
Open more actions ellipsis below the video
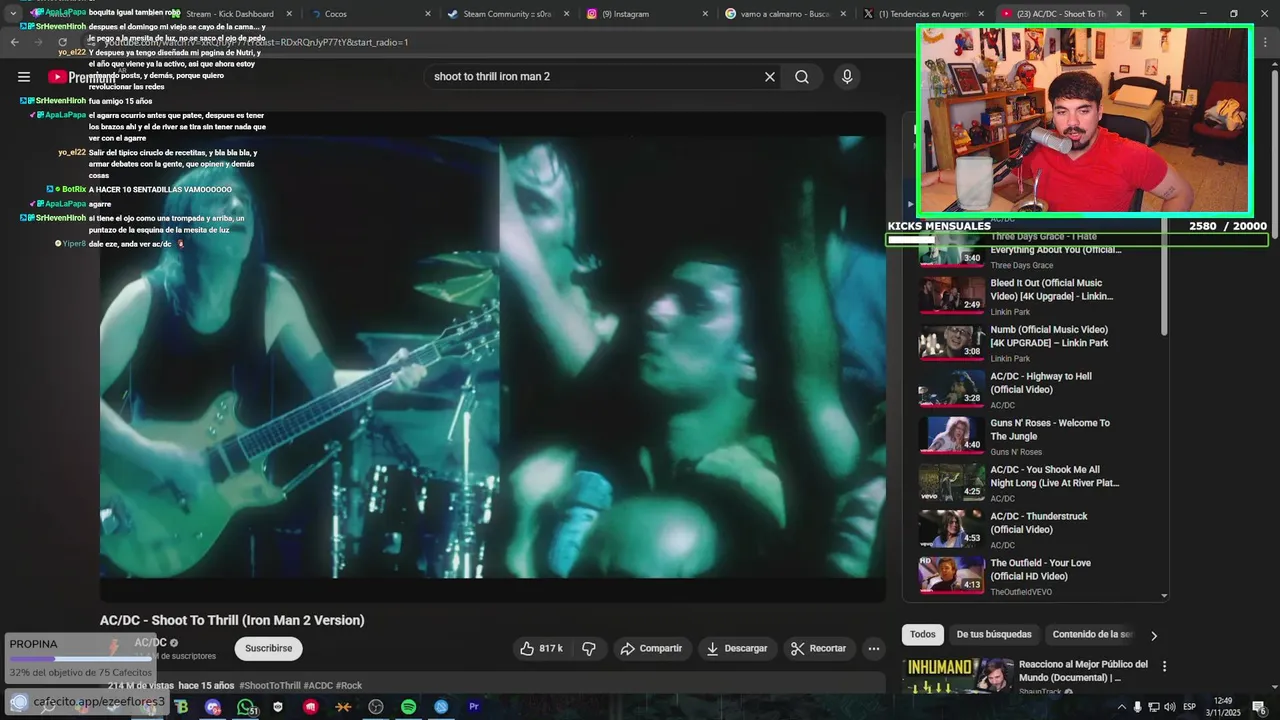click(874, 649)
